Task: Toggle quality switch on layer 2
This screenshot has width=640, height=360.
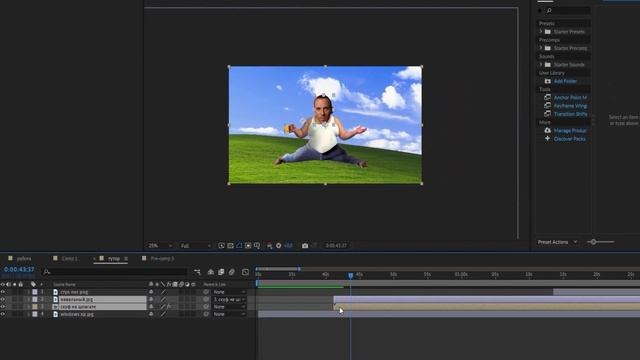Action: point(163,299)
